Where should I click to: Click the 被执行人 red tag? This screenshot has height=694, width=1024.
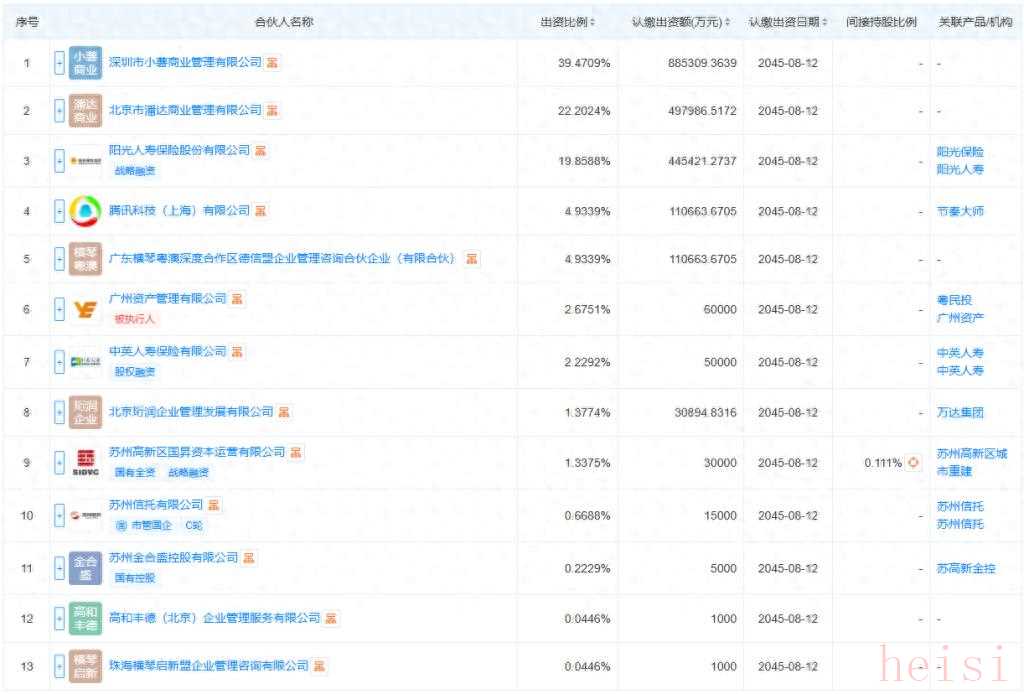135,320
